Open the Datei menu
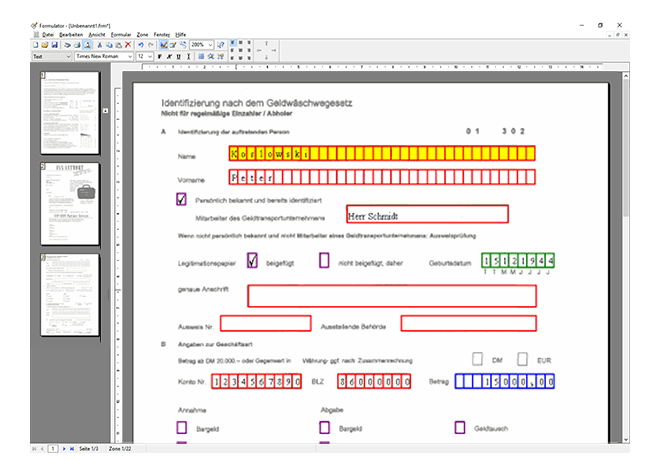This screenshot has height=475, width=660. pyautogui.click(x=48, y=35)
